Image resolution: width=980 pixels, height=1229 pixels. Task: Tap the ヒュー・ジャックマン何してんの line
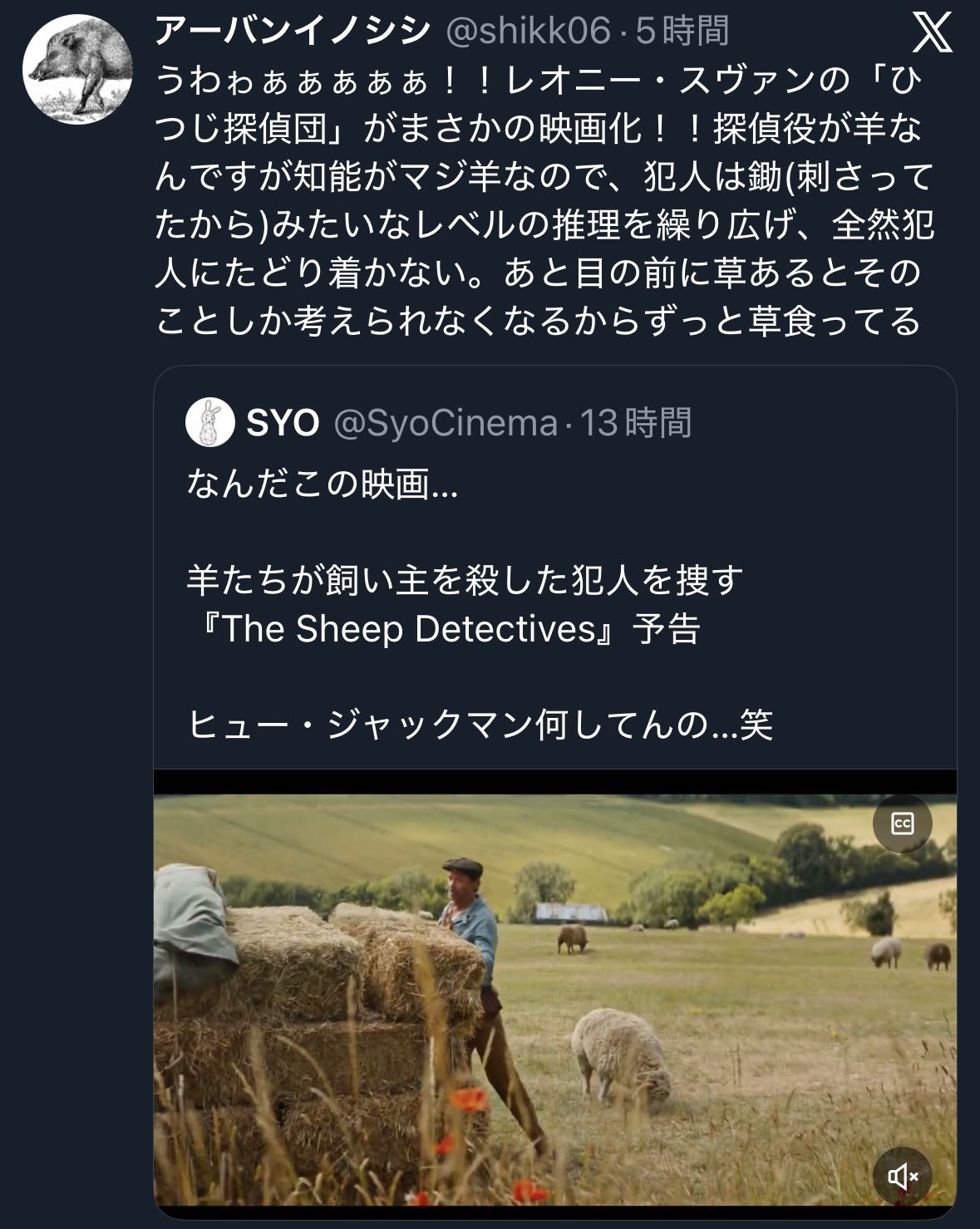(x=480, y=725)
